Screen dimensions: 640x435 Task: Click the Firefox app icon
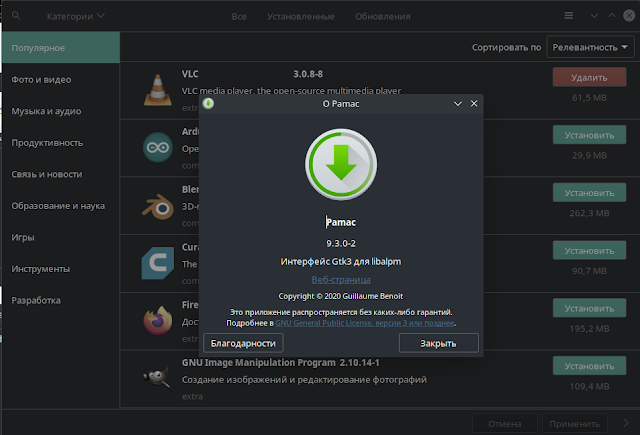coord(158,320)
